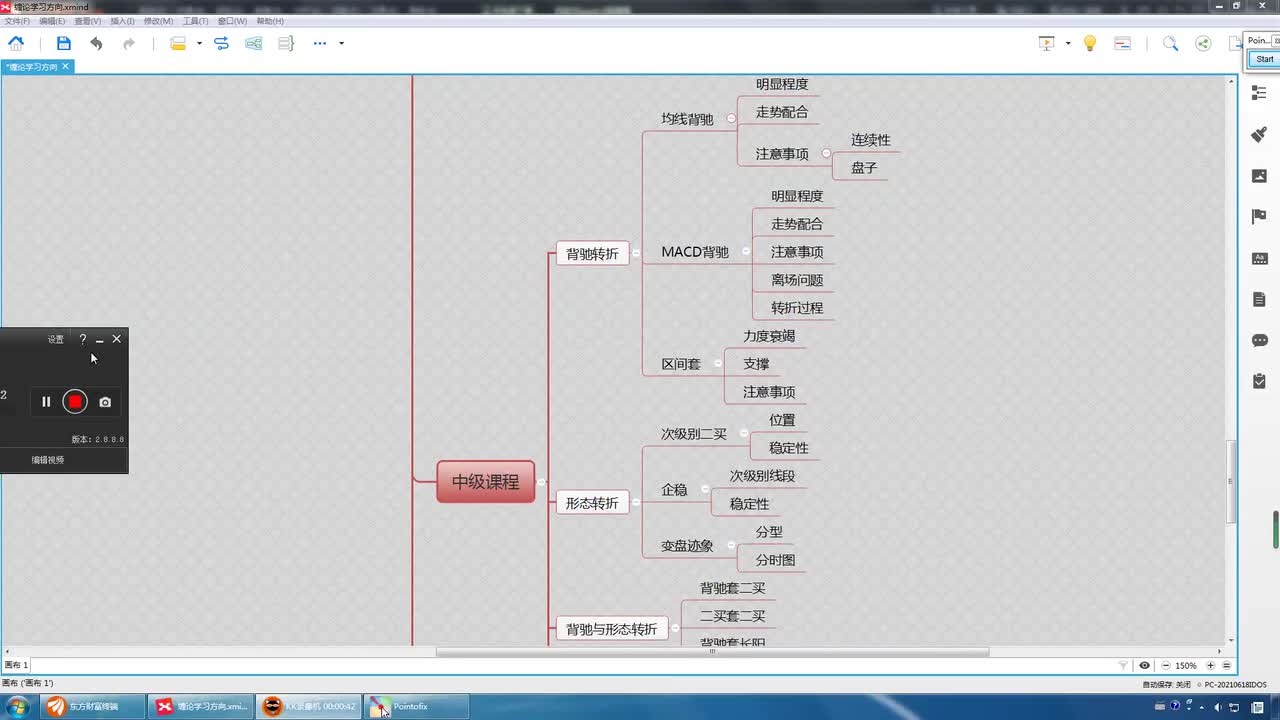Select the 离场问题 subtopic
The width and height of the screenshot is (1280, 720).
click(x=797, y=280)
